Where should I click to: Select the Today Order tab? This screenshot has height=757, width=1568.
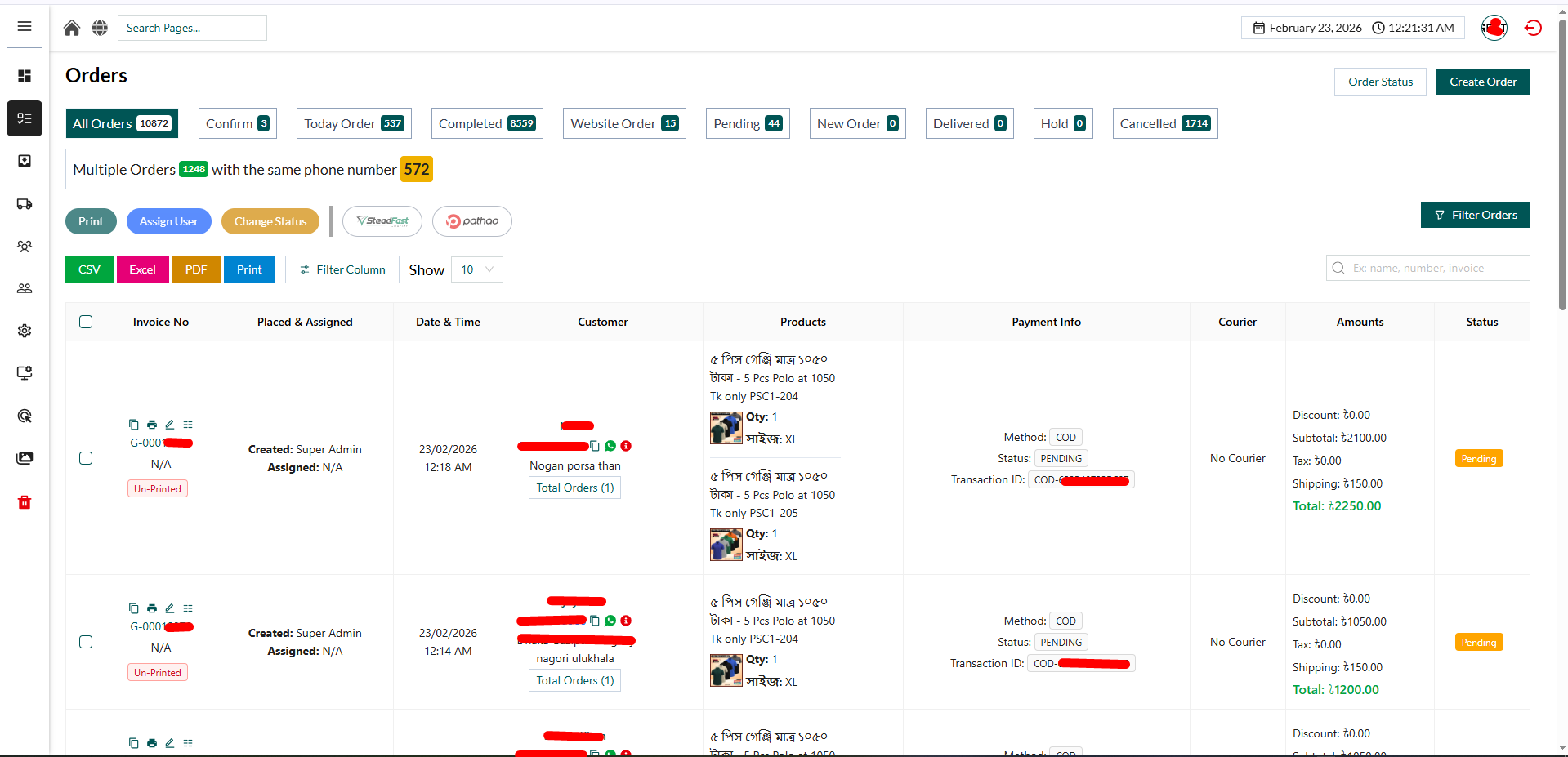354,123
